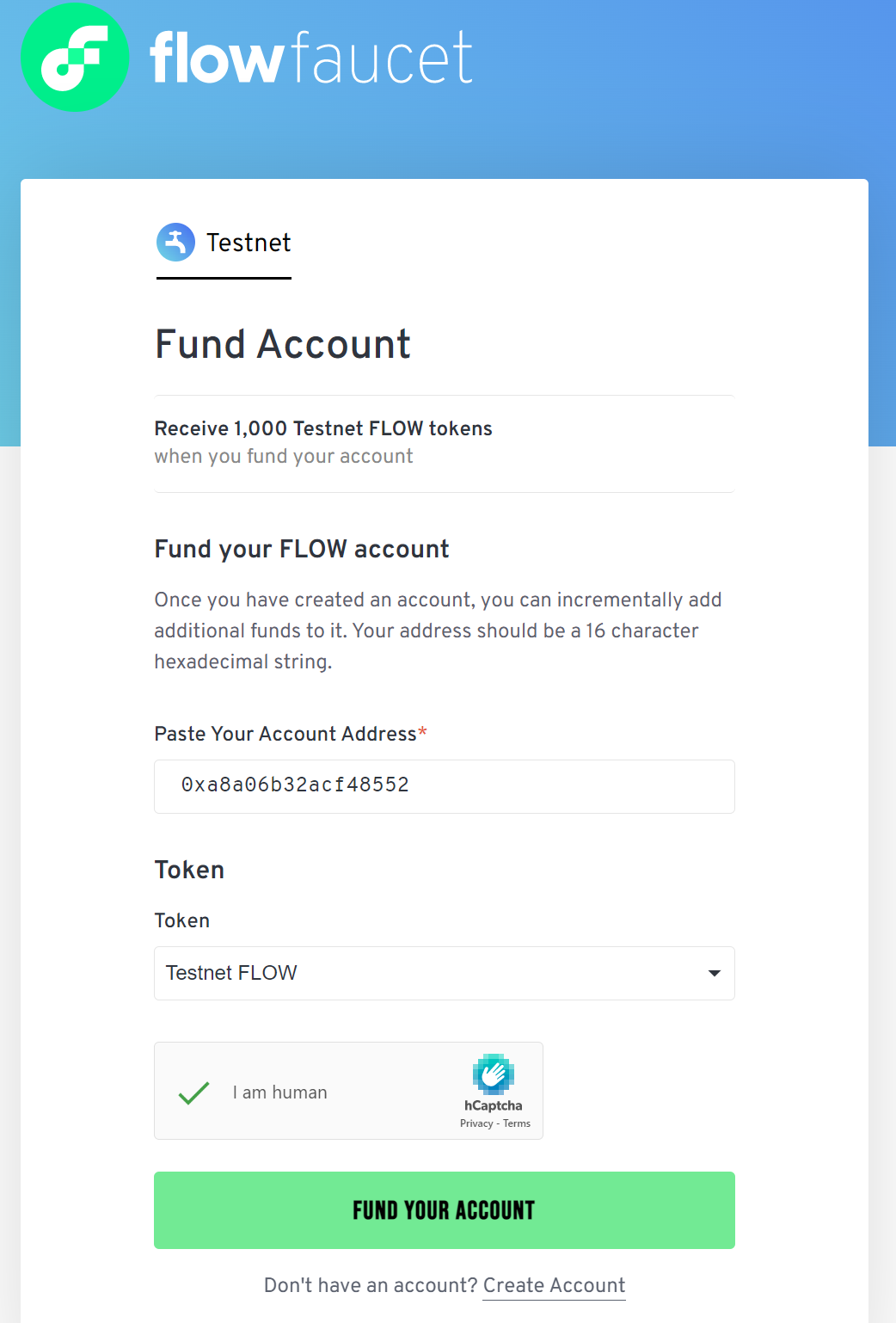Viewport: 896px width, 1323px height.
Task: Click the 'I am human' label
Action: [x=279, y=1092]
